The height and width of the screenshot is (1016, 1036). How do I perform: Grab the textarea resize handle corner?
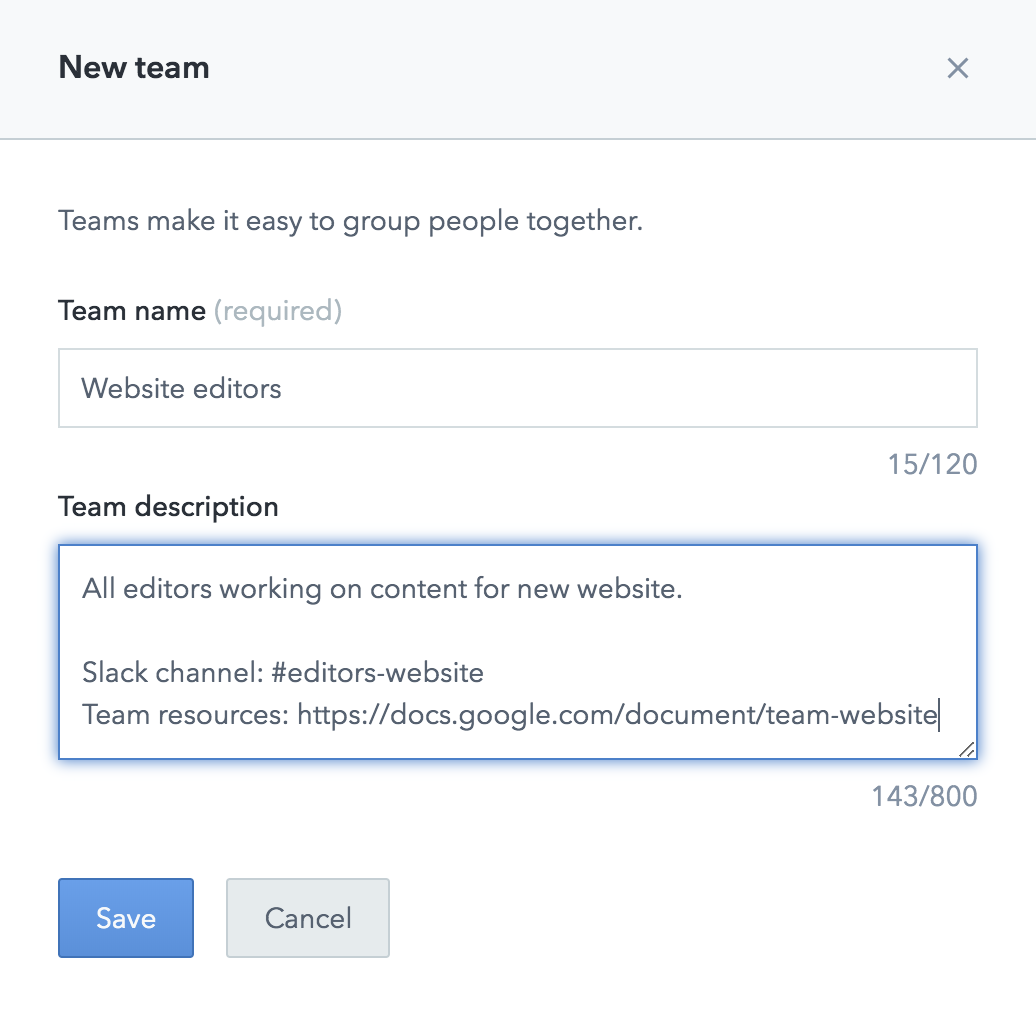[x=967, y=749]
